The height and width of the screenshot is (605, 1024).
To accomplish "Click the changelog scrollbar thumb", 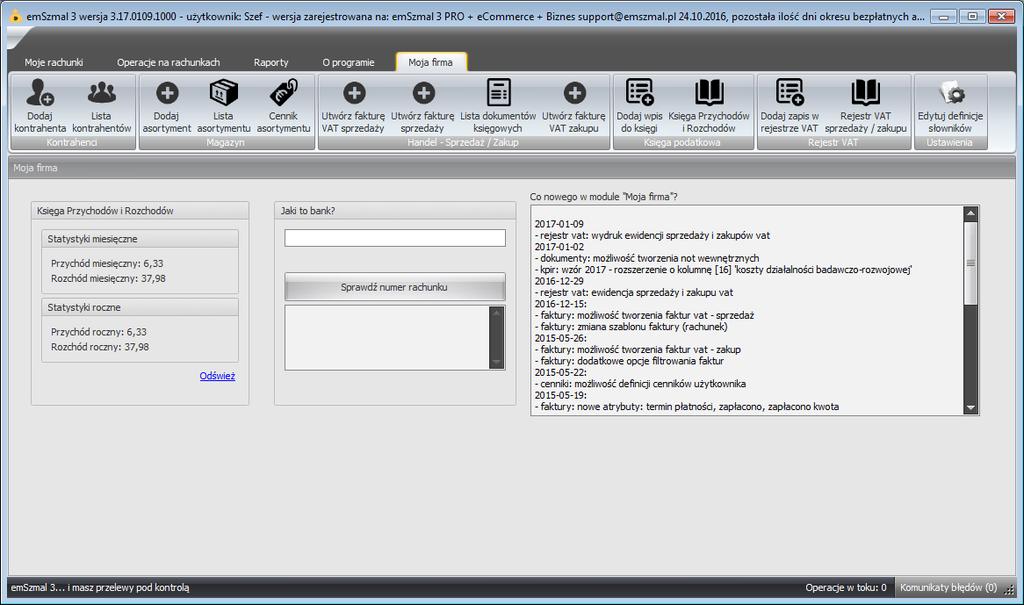I will [970, 263].
